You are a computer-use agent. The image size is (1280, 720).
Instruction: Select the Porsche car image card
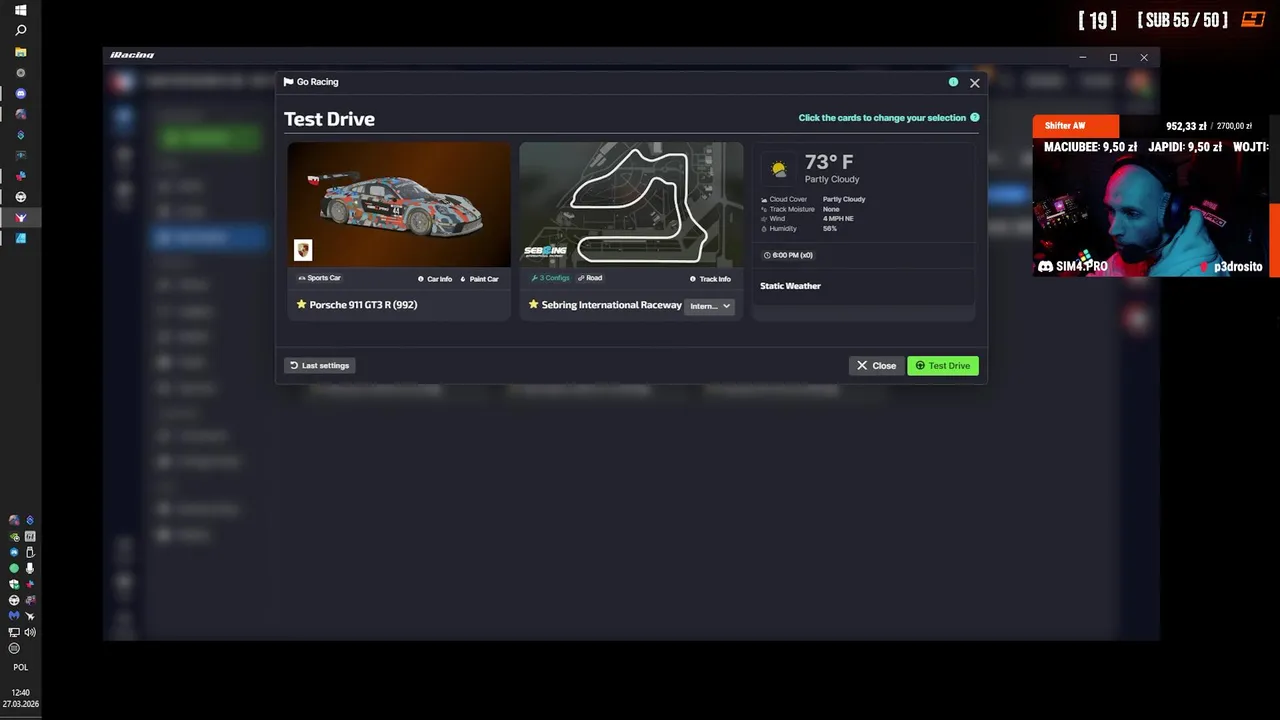(399, 205)
